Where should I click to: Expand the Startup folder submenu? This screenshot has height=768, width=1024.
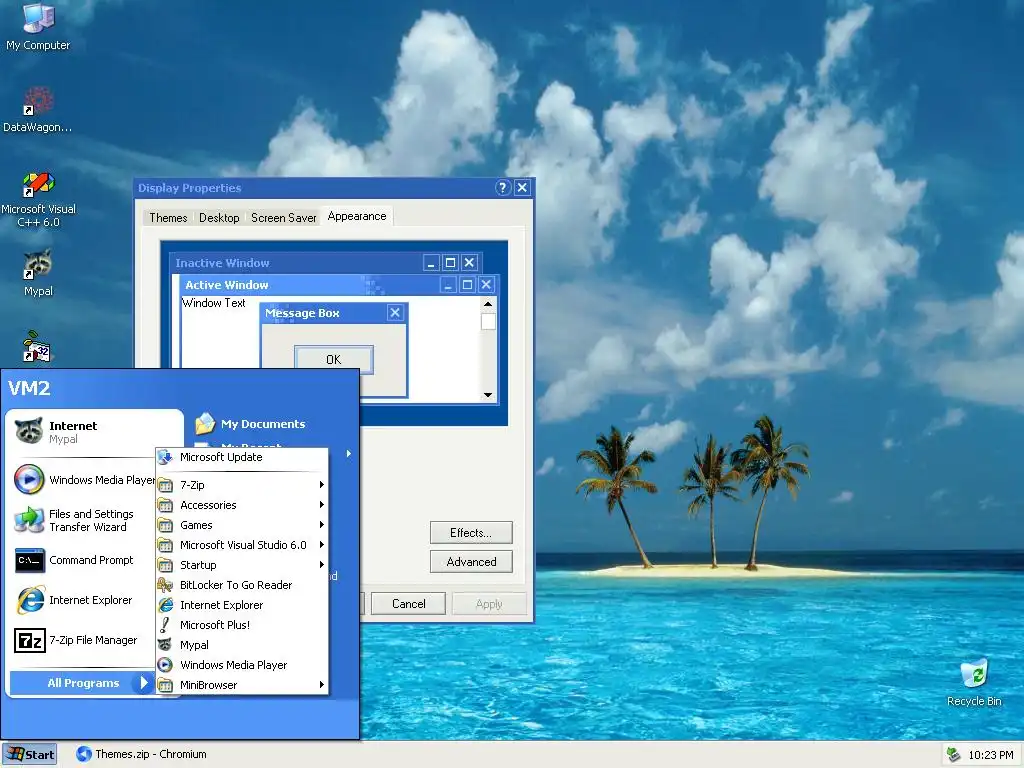point(242,565)
